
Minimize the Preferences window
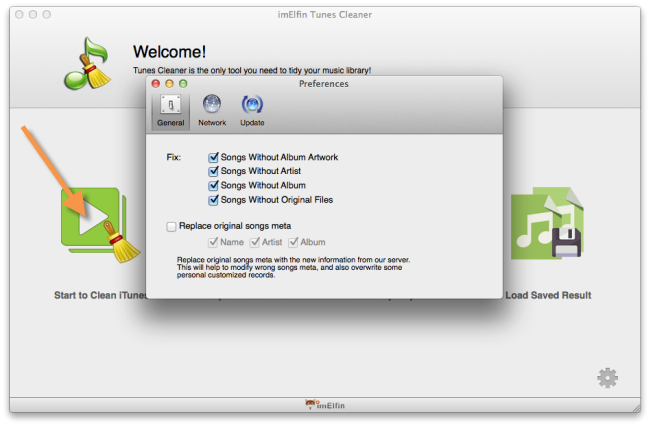(169, 84)
